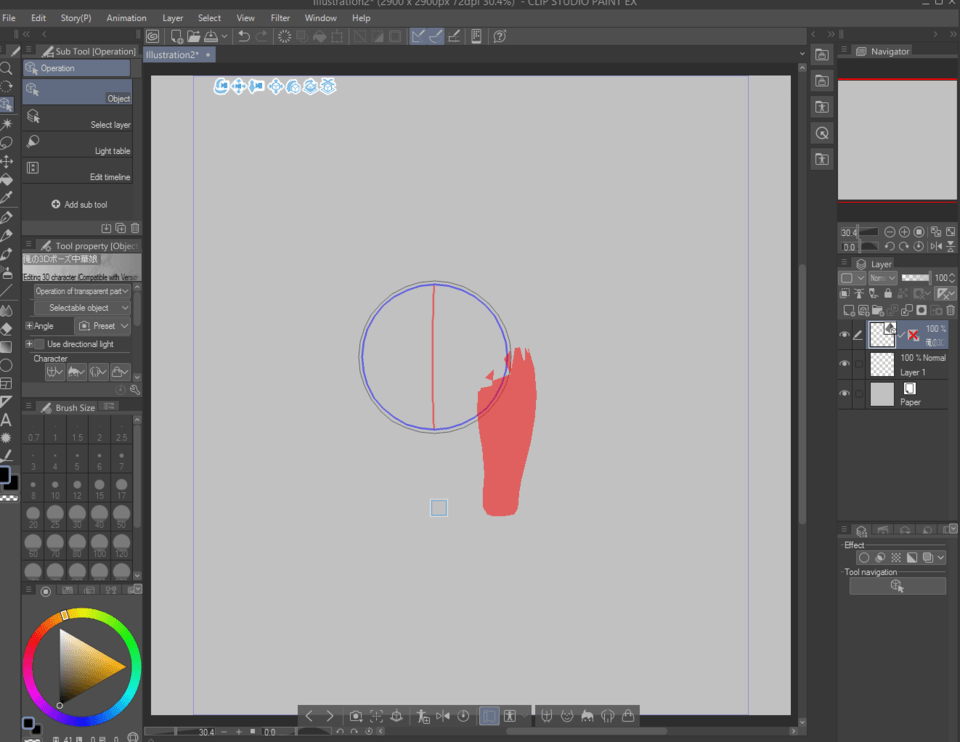Click the camera rotate icon on canvas
Image resolution: width=960 pixels, height=742 pixels.
[x=221, y=86]
